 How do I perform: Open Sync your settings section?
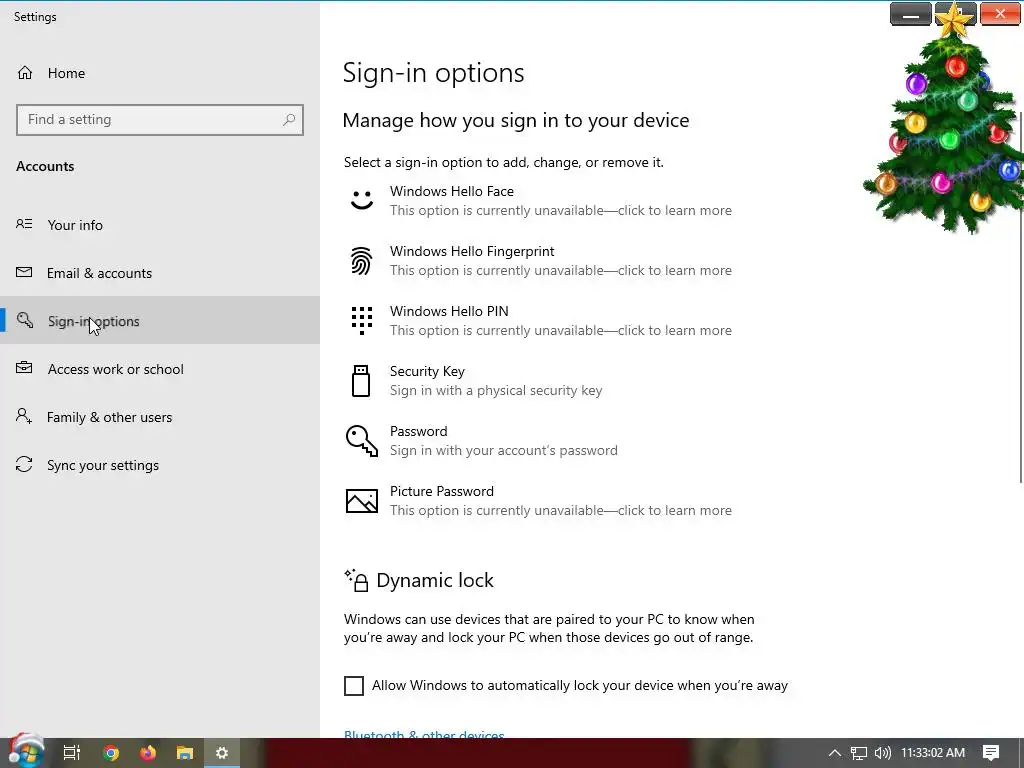[x=160, y=465]
